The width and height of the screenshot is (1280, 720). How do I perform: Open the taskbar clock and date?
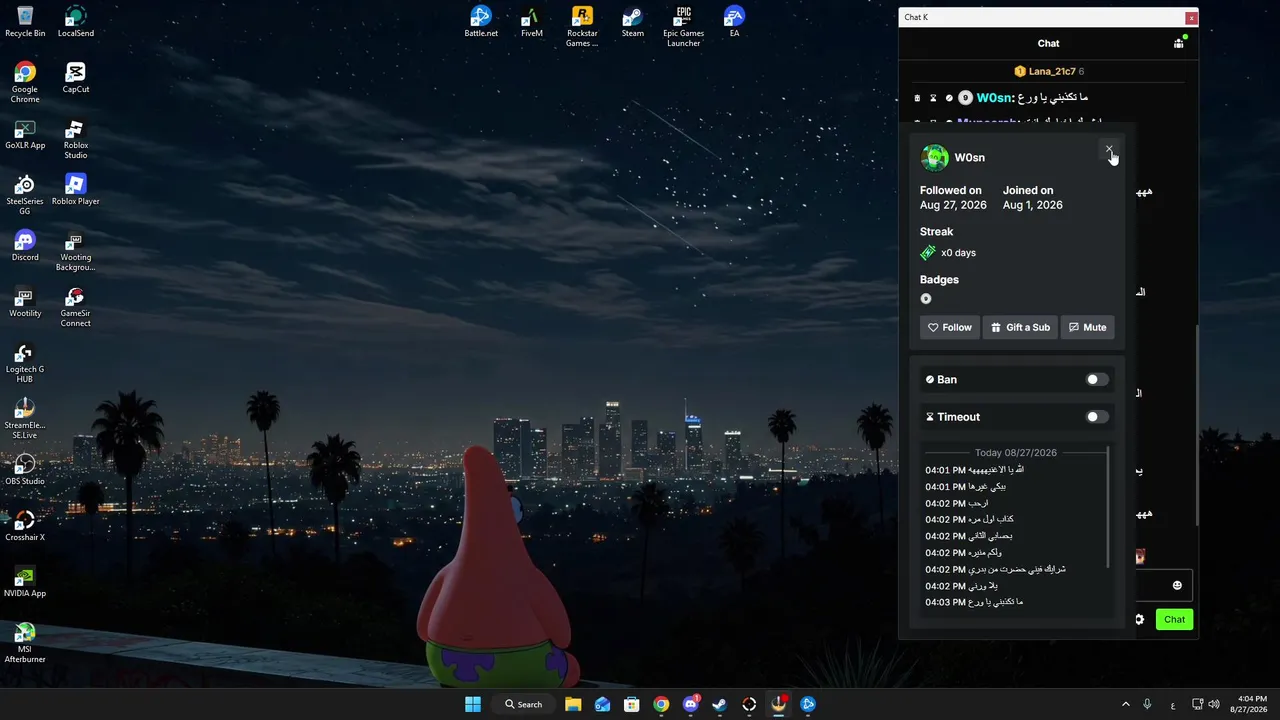tap(1250, 704)
